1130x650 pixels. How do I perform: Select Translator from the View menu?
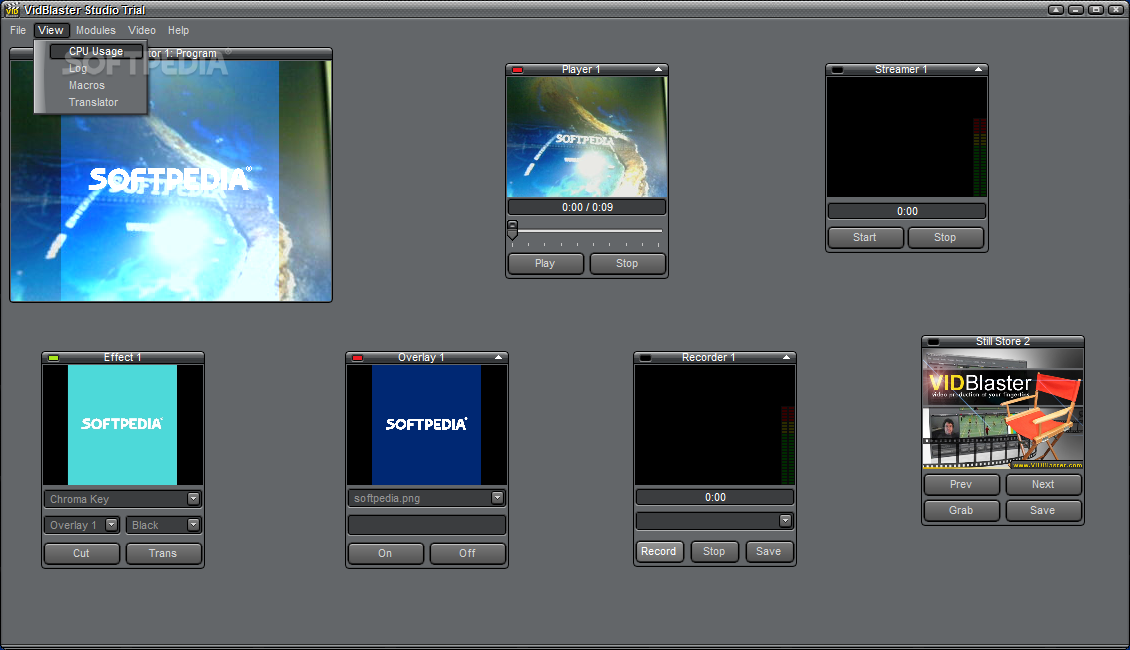[94, 102]
